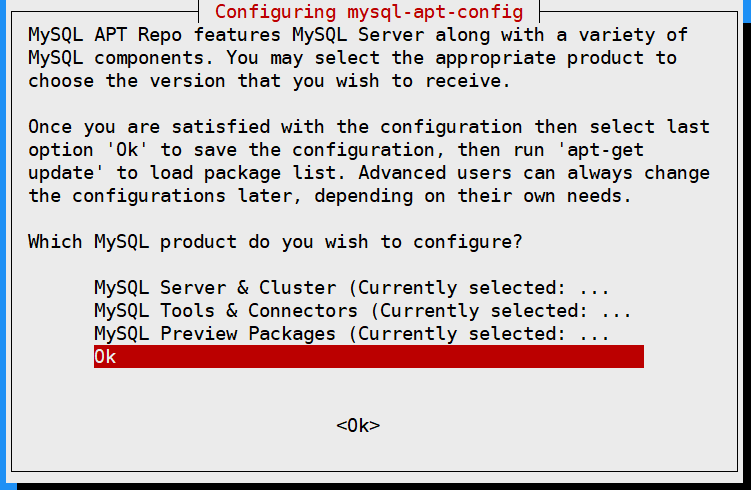751x490 pixels.
Task: Click '(Currently selected:' text on Preview Packages row
Action: [x=457, y=334]
